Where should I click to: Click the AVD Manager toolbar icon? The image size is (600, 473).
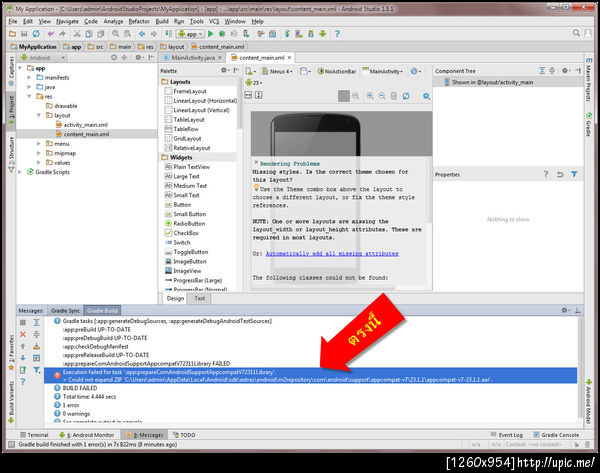[x=299, y=34]
